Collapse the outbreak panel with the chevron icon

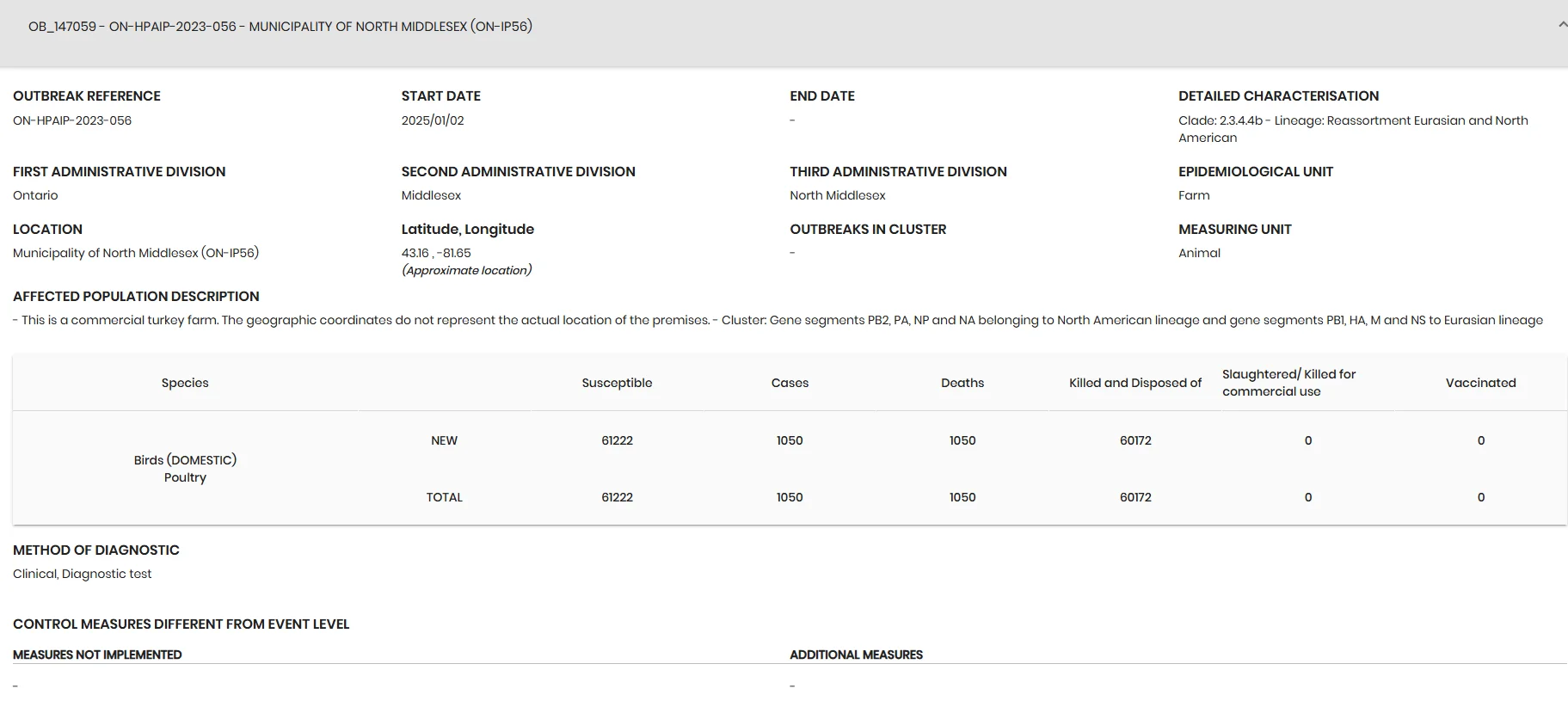pyautogui.click(x=1562, y=26)
